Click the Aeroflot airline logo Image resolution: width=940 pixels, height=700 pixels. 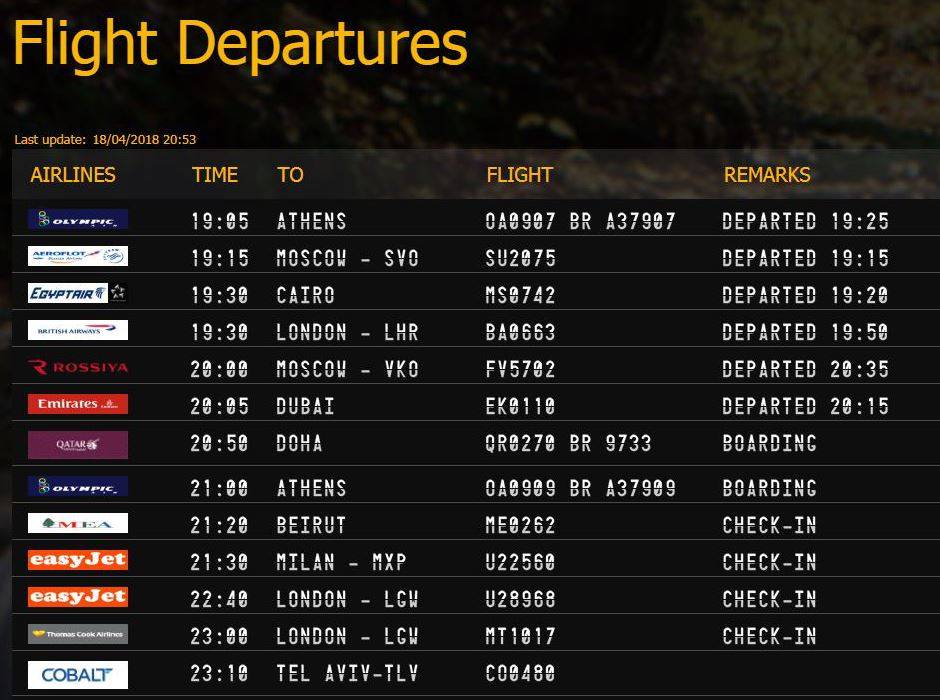(78, 257)
